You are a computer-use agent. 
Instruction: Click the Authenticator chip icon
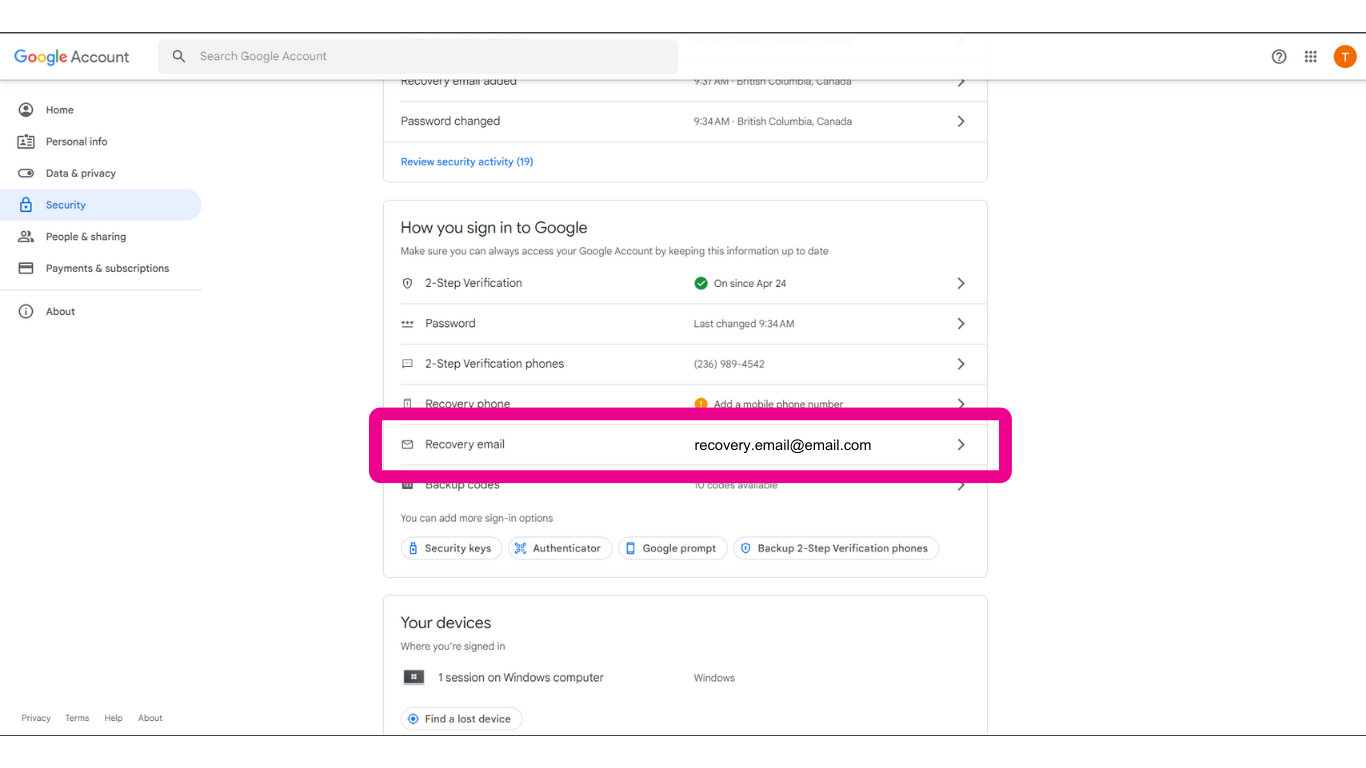tap(520, 549)
